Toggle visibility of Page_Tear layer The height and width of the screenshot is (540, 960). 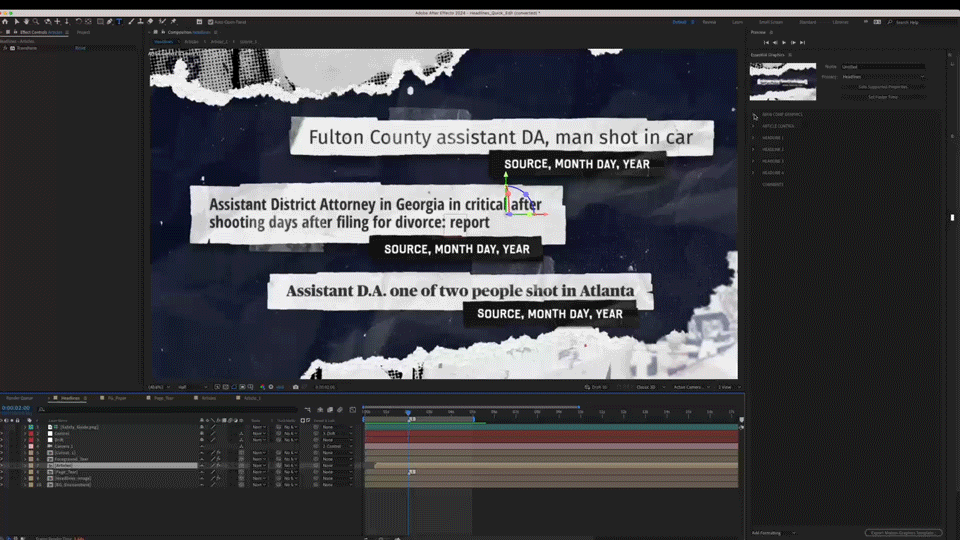pos(2,472)
